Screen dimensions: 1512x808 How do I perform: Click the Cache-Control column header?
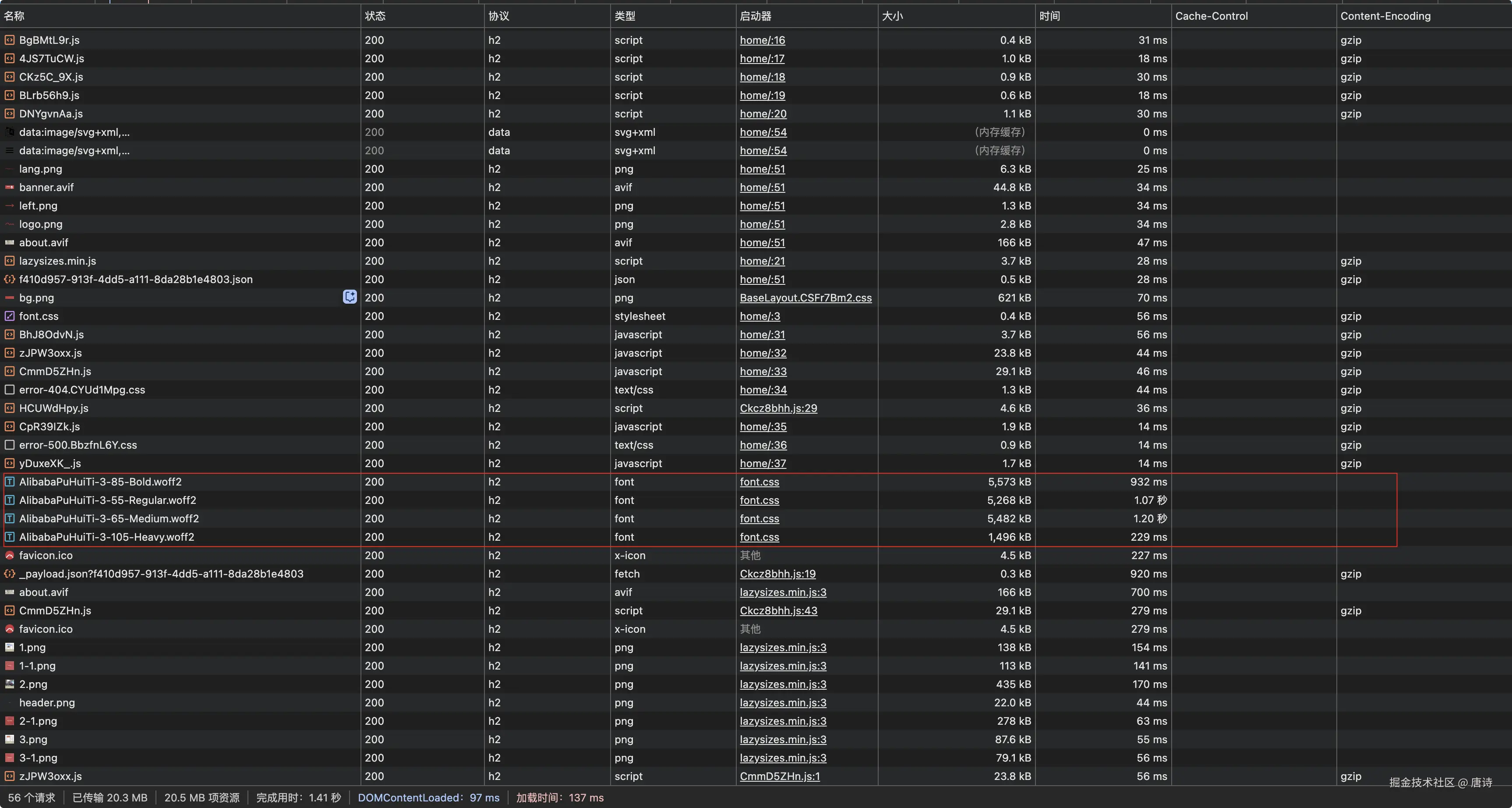pos(1212,16)
